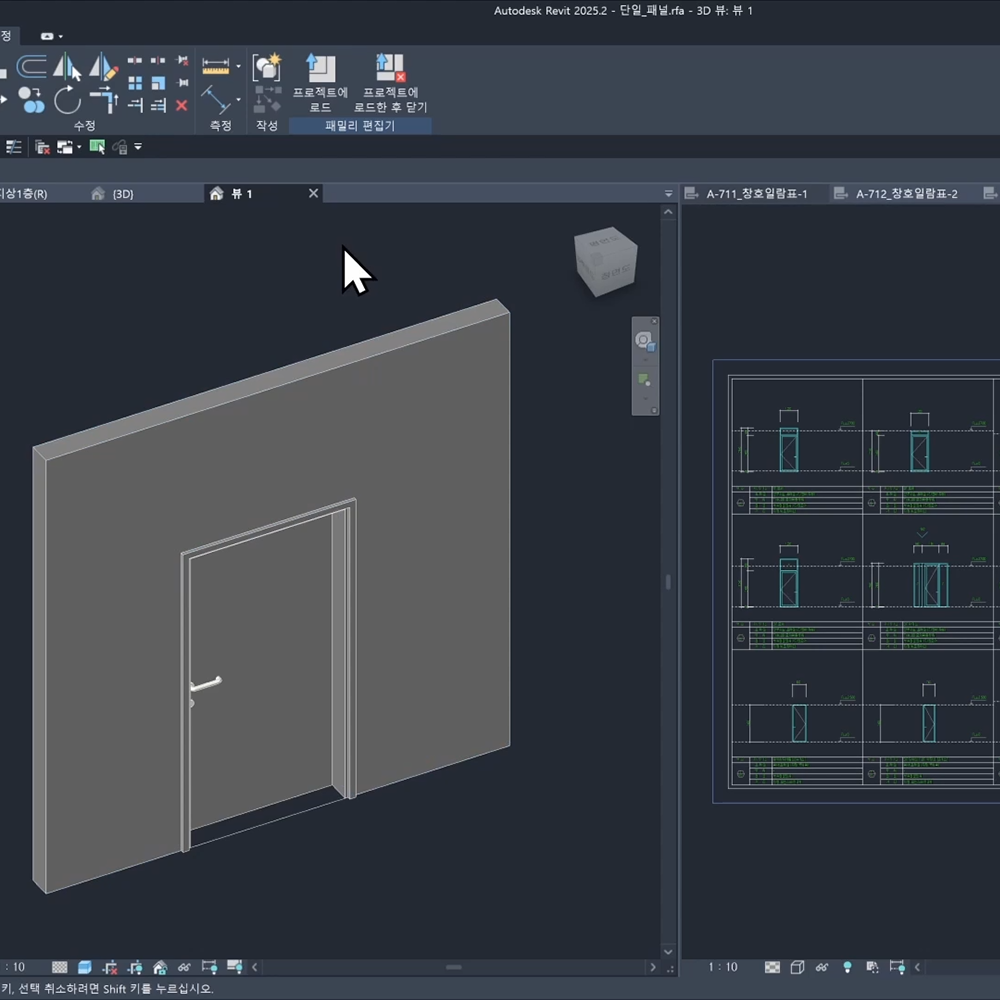Expand the Aligned Dimension dropdown arrow
This screenshot has width=1000, height=1000.
[x=238, y=100]
